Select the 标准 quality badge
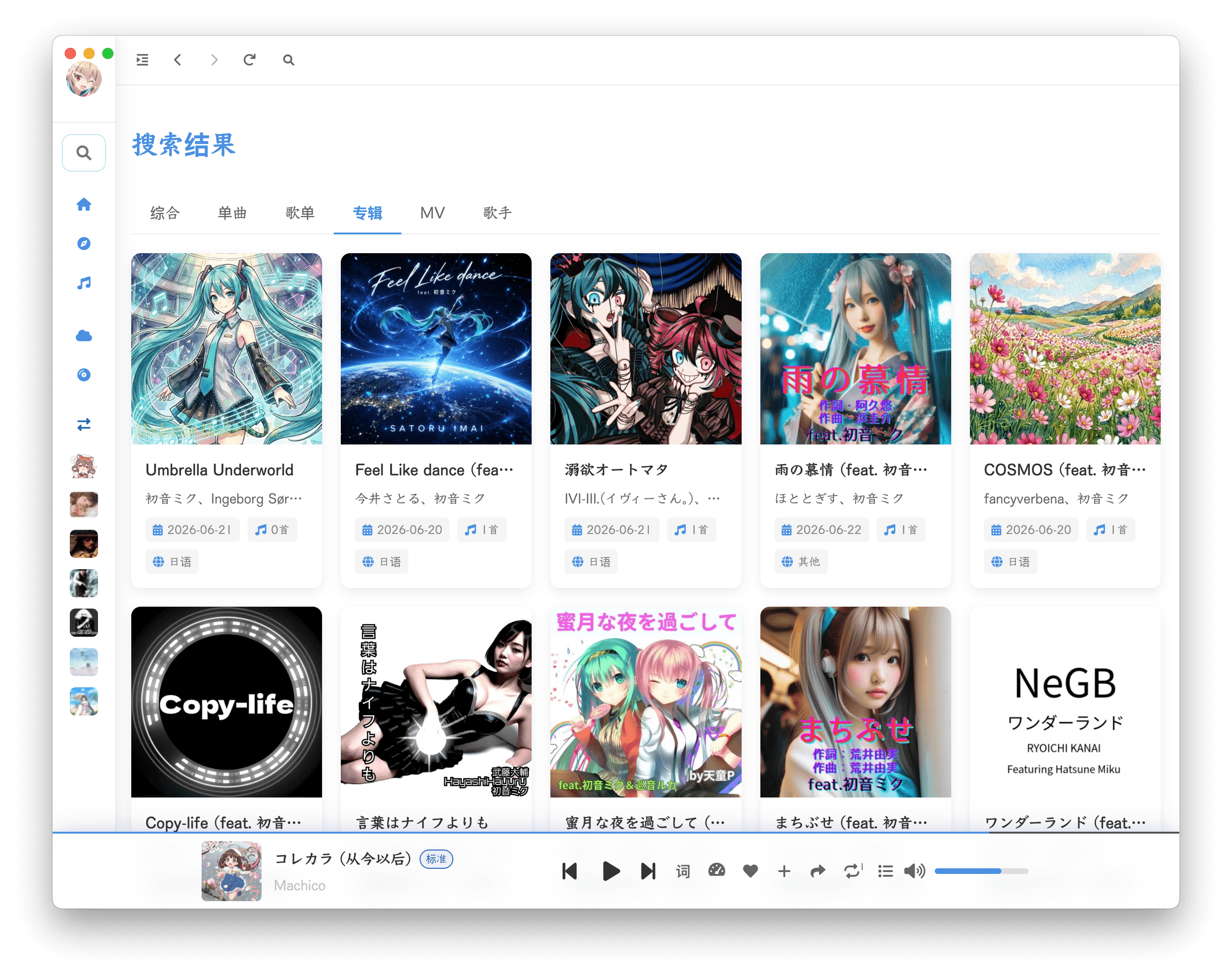This screenshot has width=1232, height=978. pyautogui.click(x=436, y=858)
